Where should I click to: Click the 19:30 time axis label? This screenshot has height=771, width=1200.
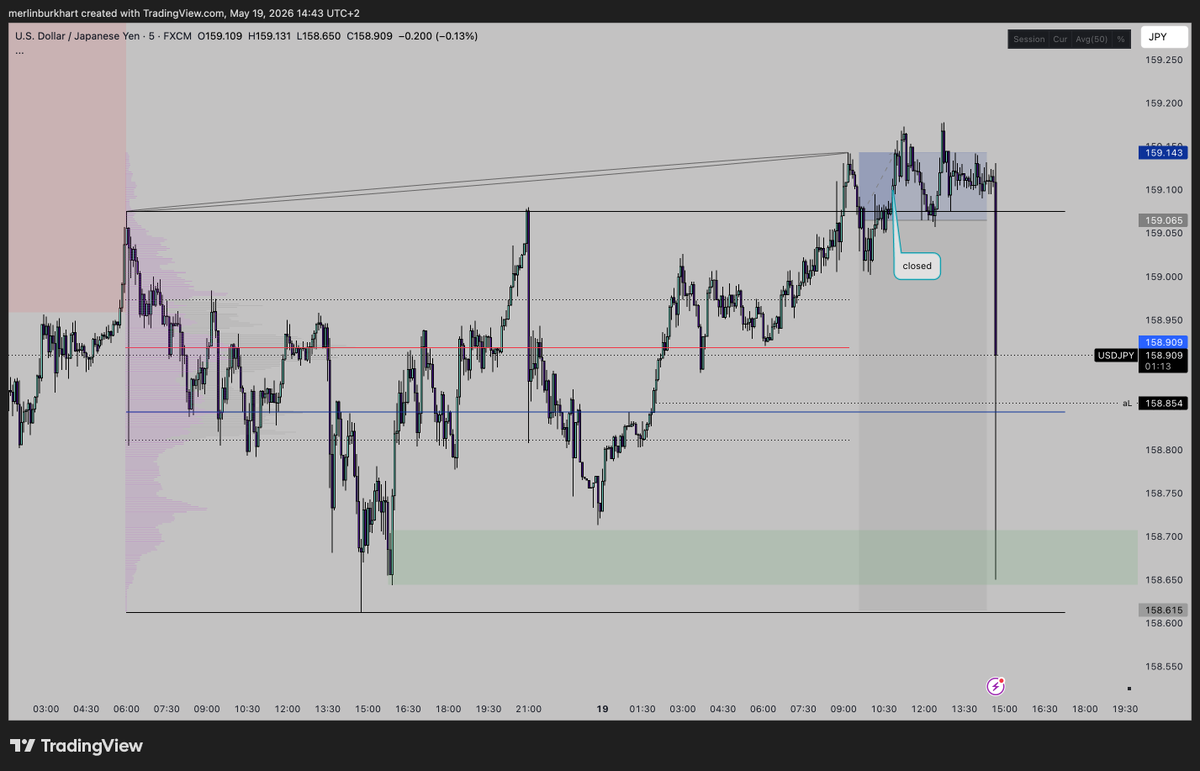(x=1125, y=709)
